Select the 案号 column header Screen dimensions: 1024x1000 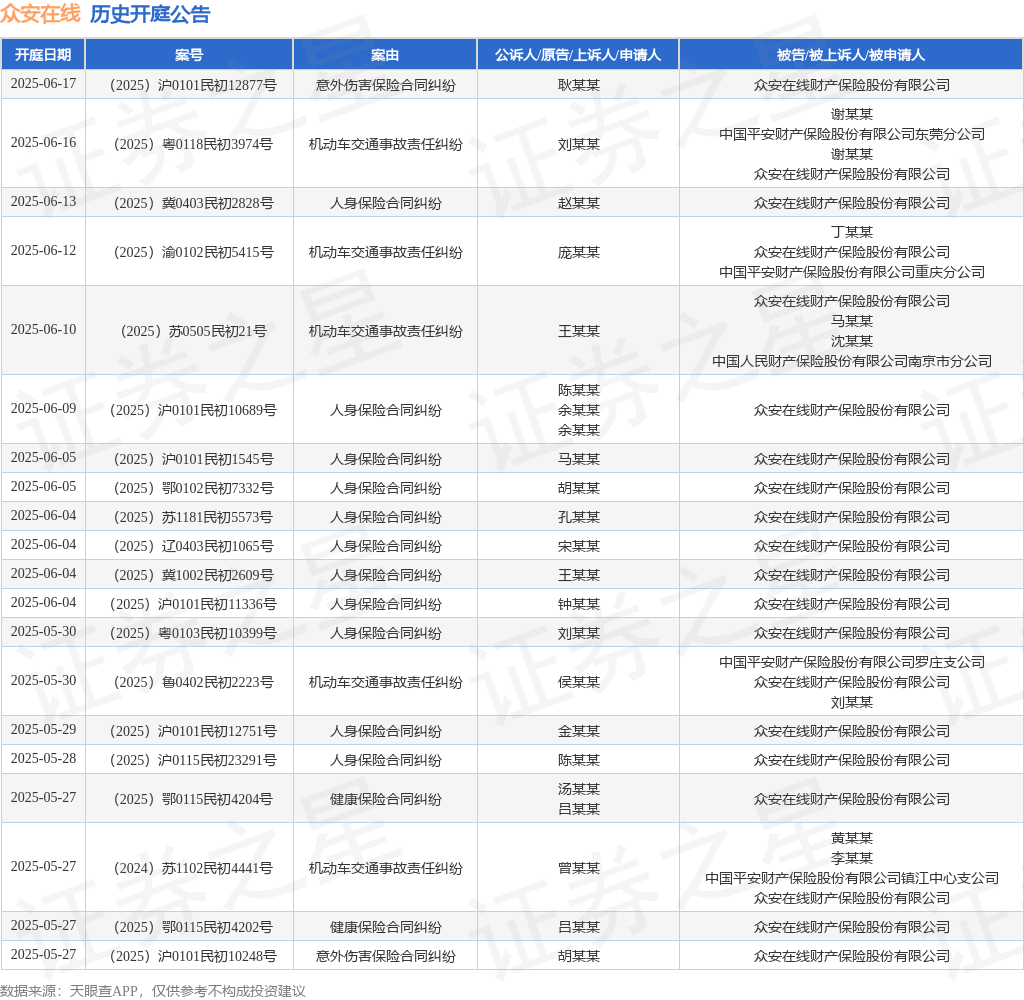189,55
